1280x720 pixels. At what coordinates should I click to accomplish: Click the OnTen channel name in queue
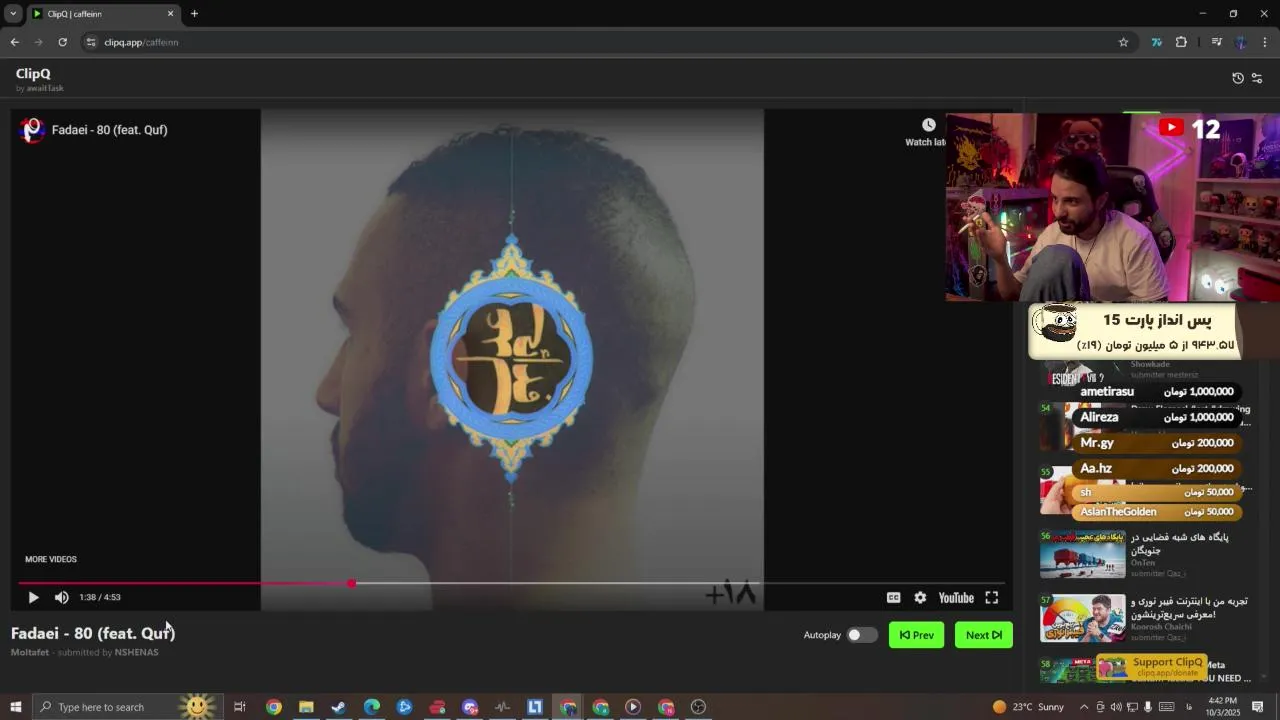(1143, 563)
